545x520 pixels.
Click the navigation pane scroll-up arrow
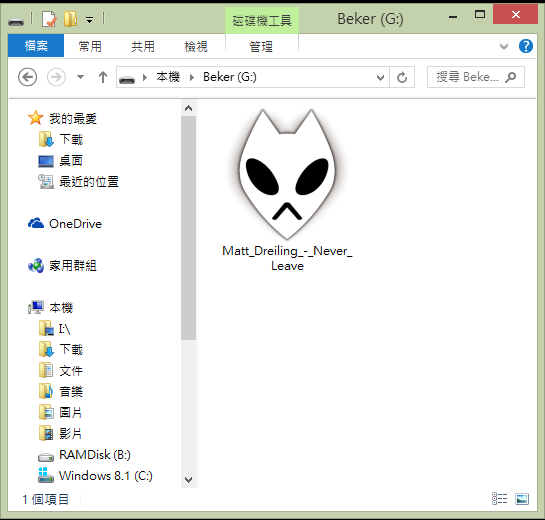[188, 108]
